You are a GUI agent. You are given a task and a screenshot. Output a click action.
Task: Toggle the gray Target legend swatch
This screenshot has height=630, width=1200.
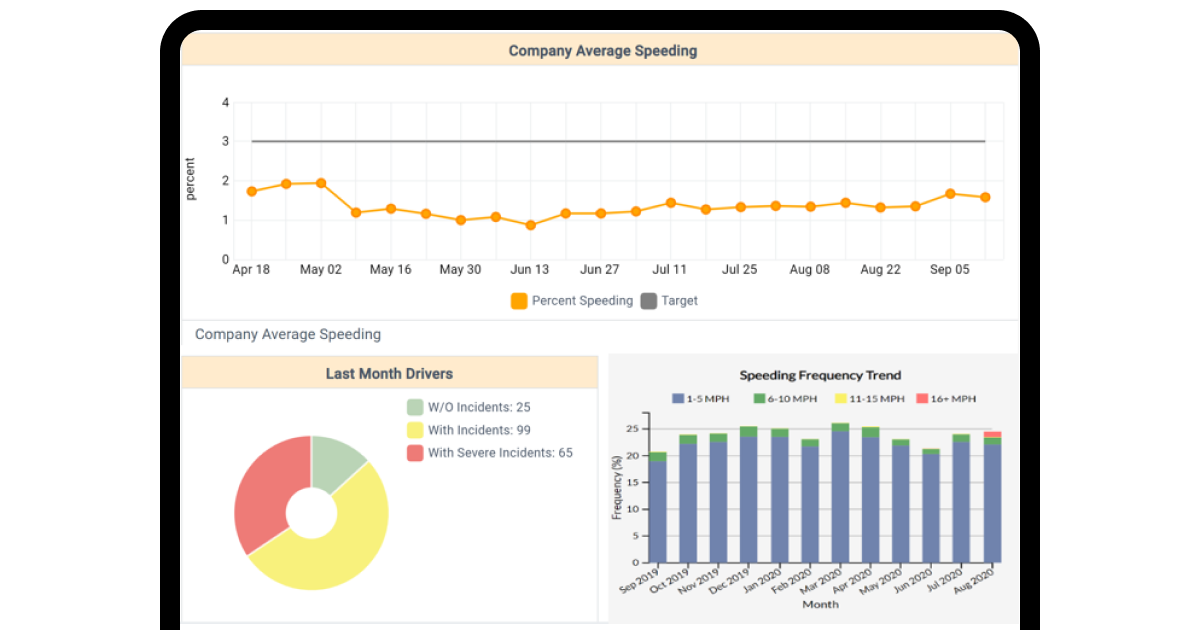point(648,301)
